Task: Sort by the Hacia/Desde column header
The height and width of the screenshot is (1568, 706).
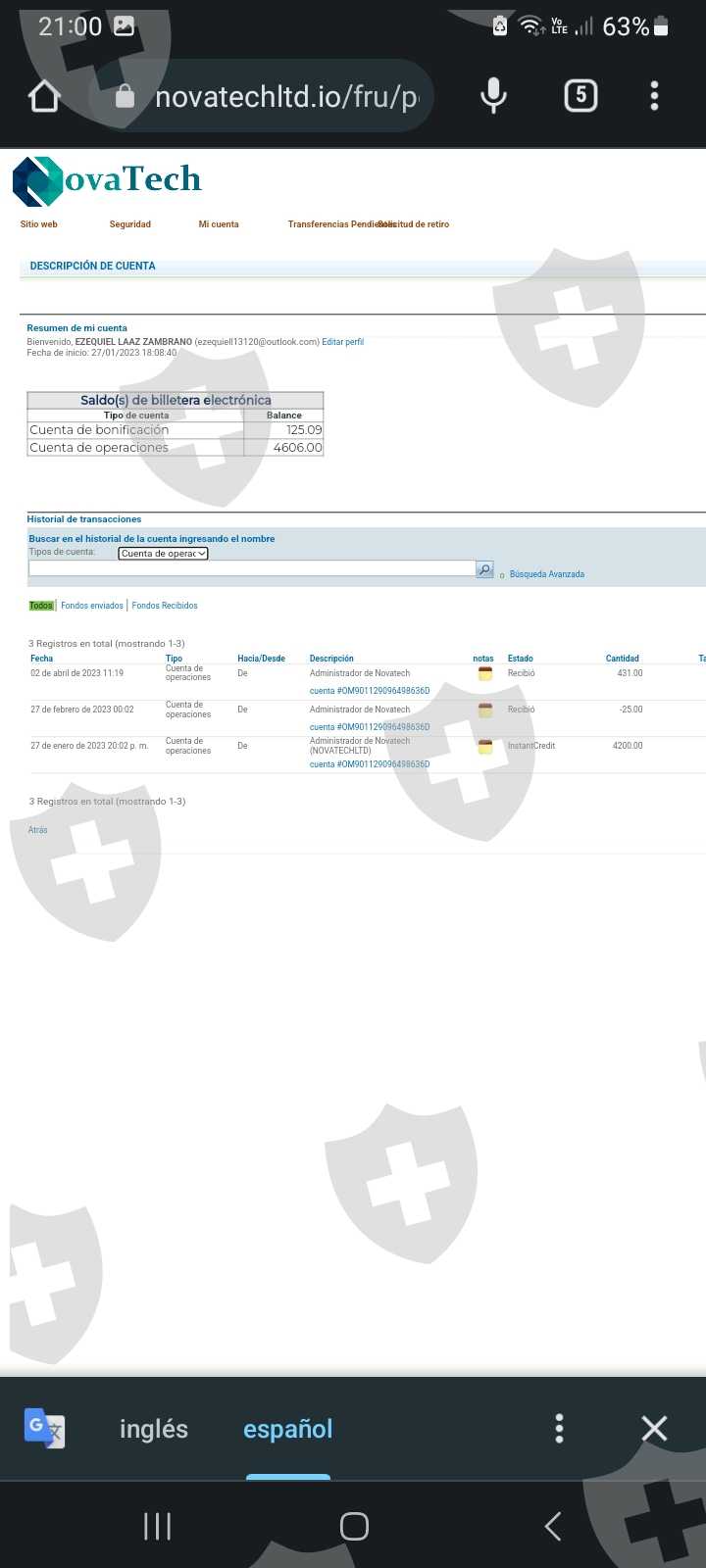Action: tap(261, 659)
